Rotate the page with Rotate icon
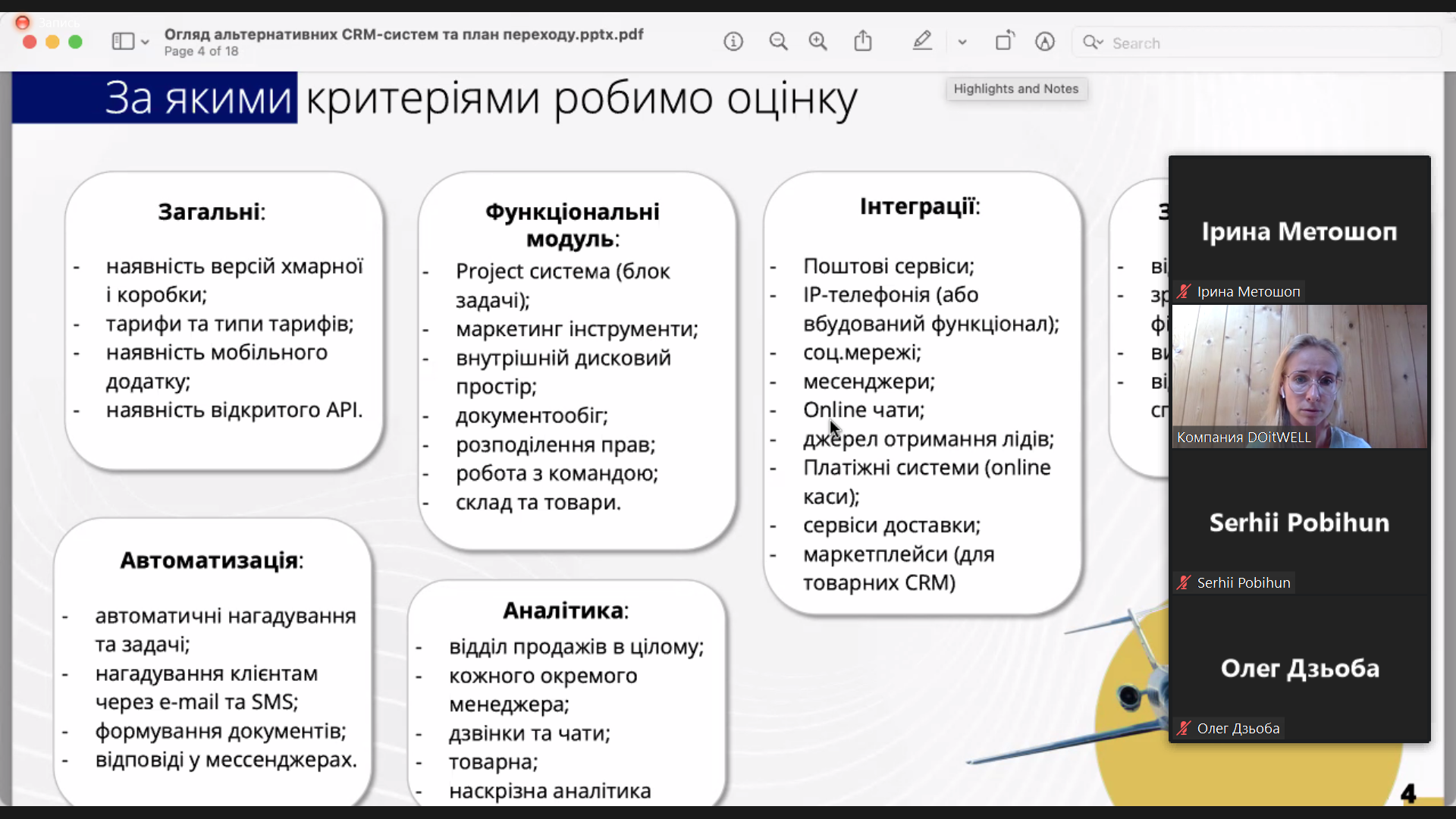The height and width of the screenshot is (819, 1456). [1004, 41]
